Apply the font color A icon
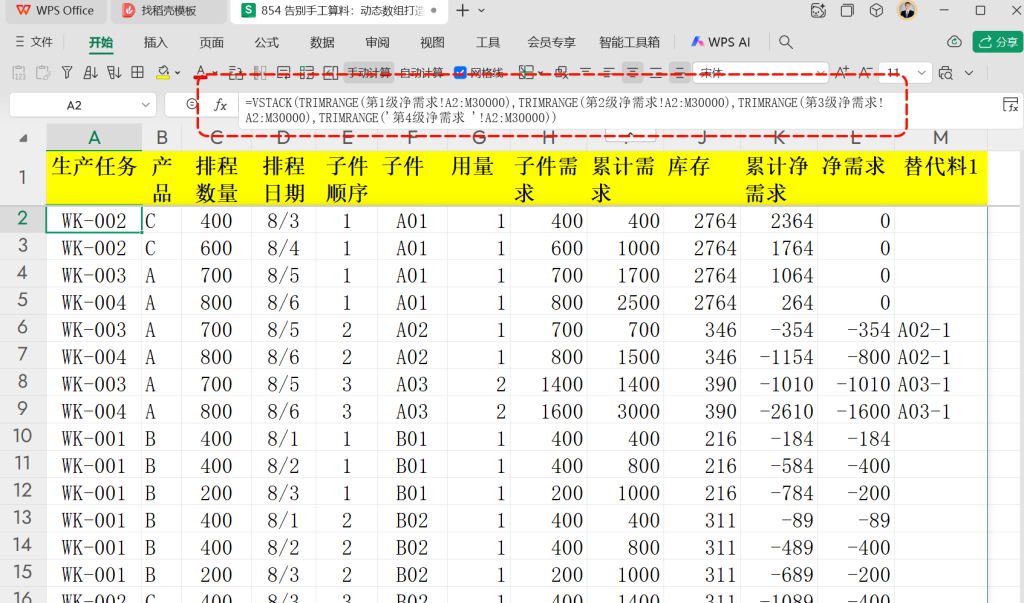Screen dimensions: 1024x603 (x=201, y=71)
